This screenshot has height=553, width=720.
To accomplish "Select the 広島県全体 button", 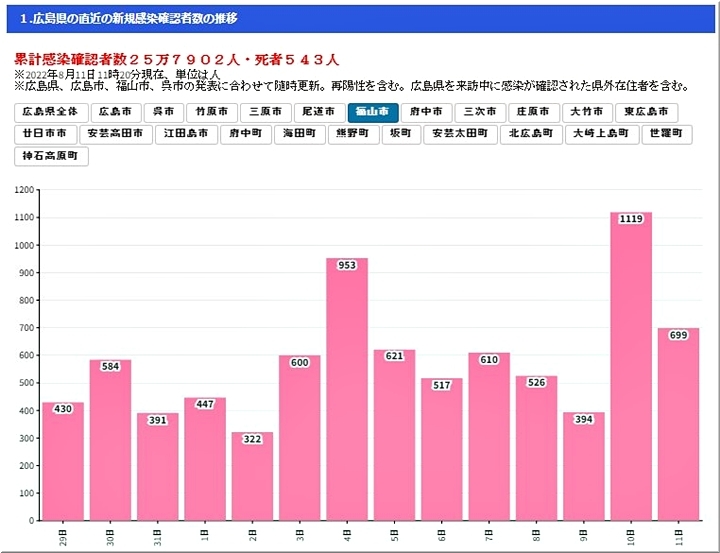I will coord(52,112).
